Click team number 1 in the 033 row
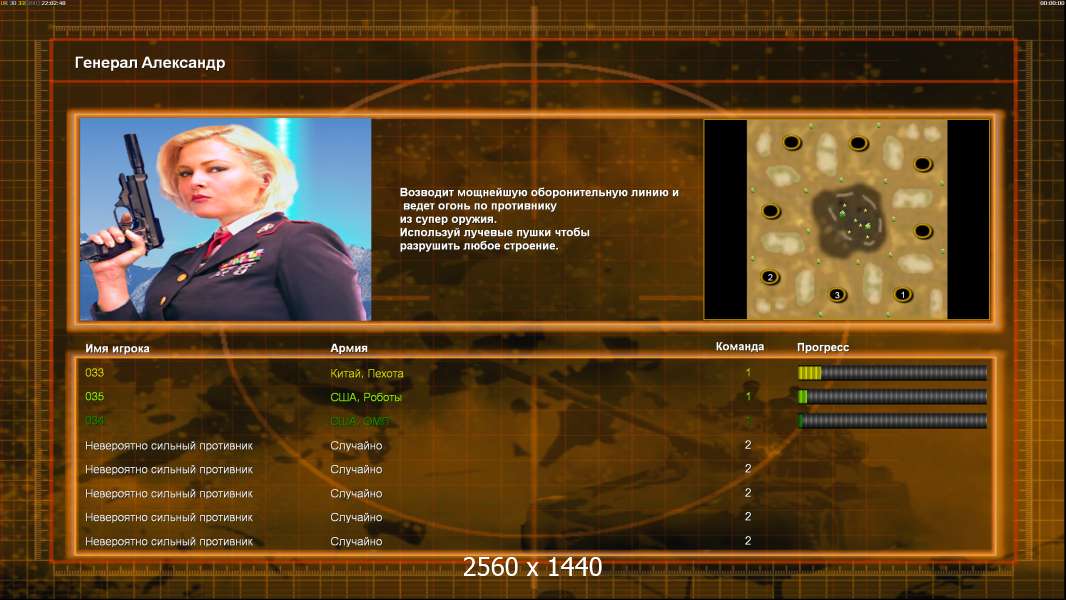The image size is (1066, 600). pyautogui.click(x=748, y=372)
